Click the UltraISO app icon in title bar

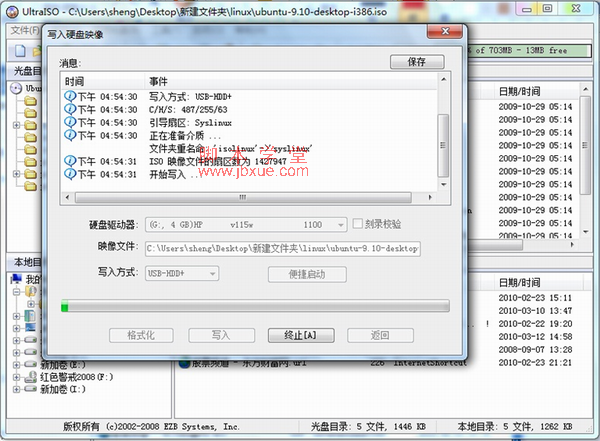coord(12,11)
